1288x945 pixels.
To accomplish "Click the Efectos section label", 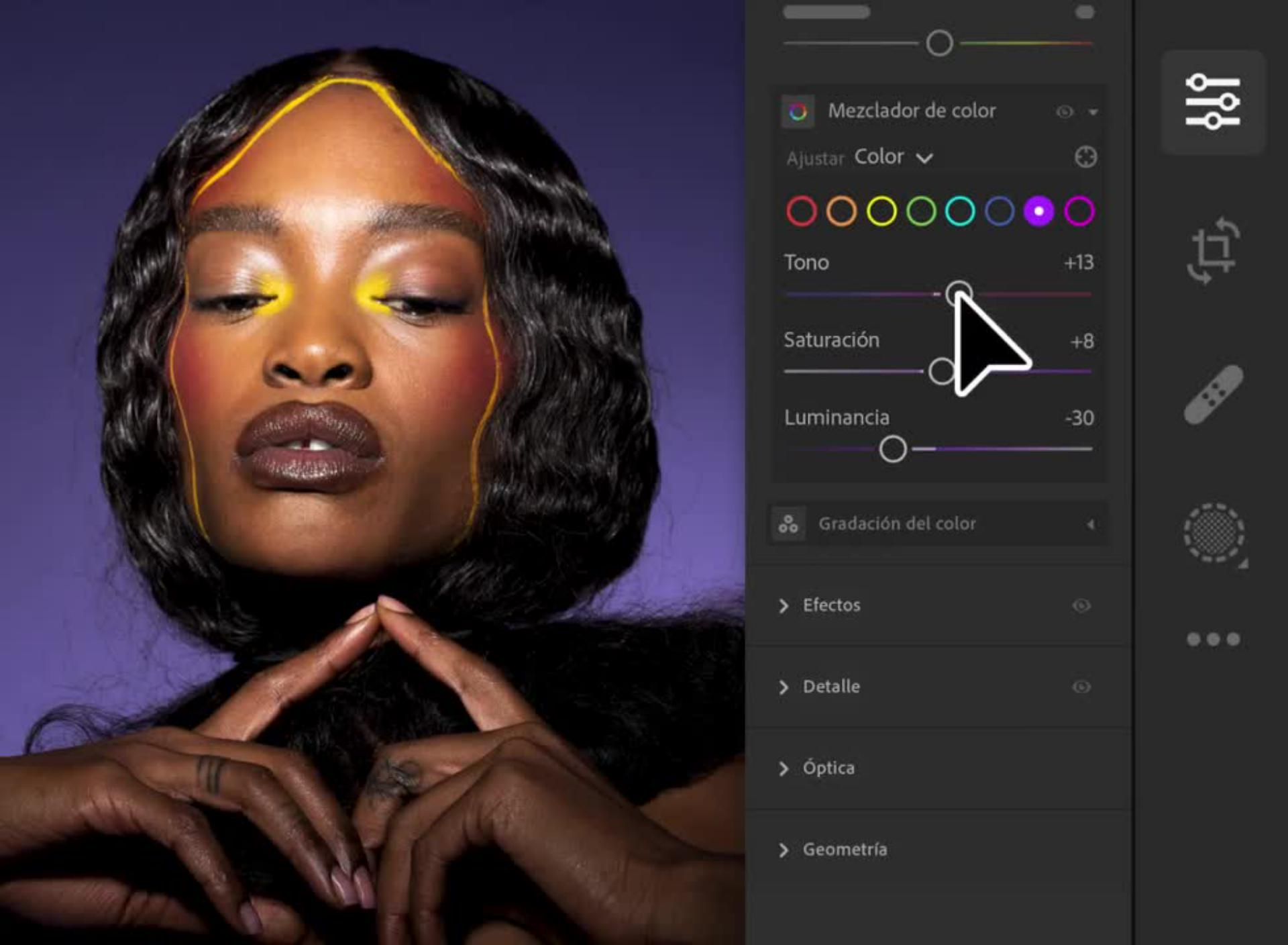I will coord(831,605).
